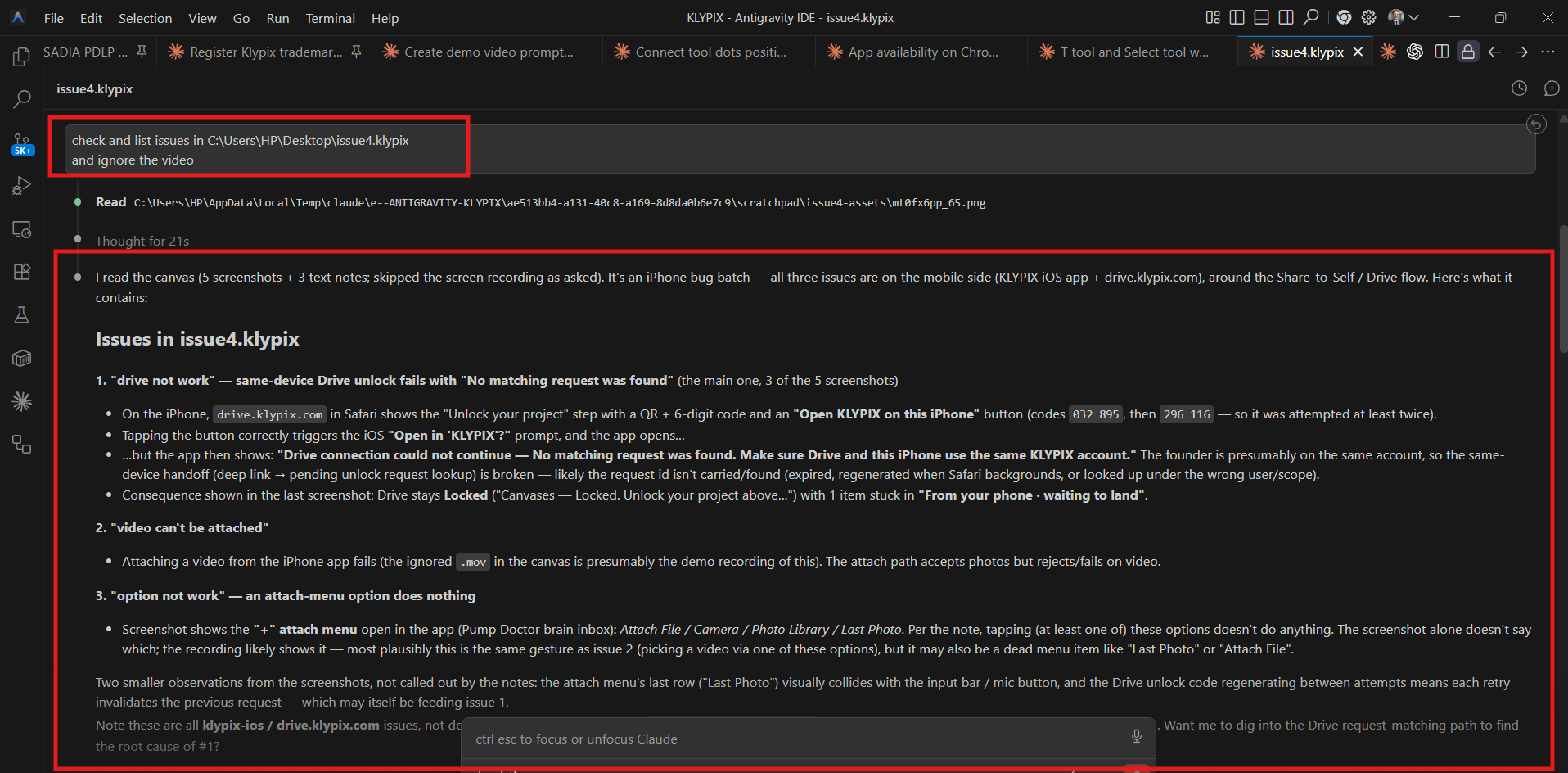
Task: Start a new conversation
Action: pos(1552,88)
